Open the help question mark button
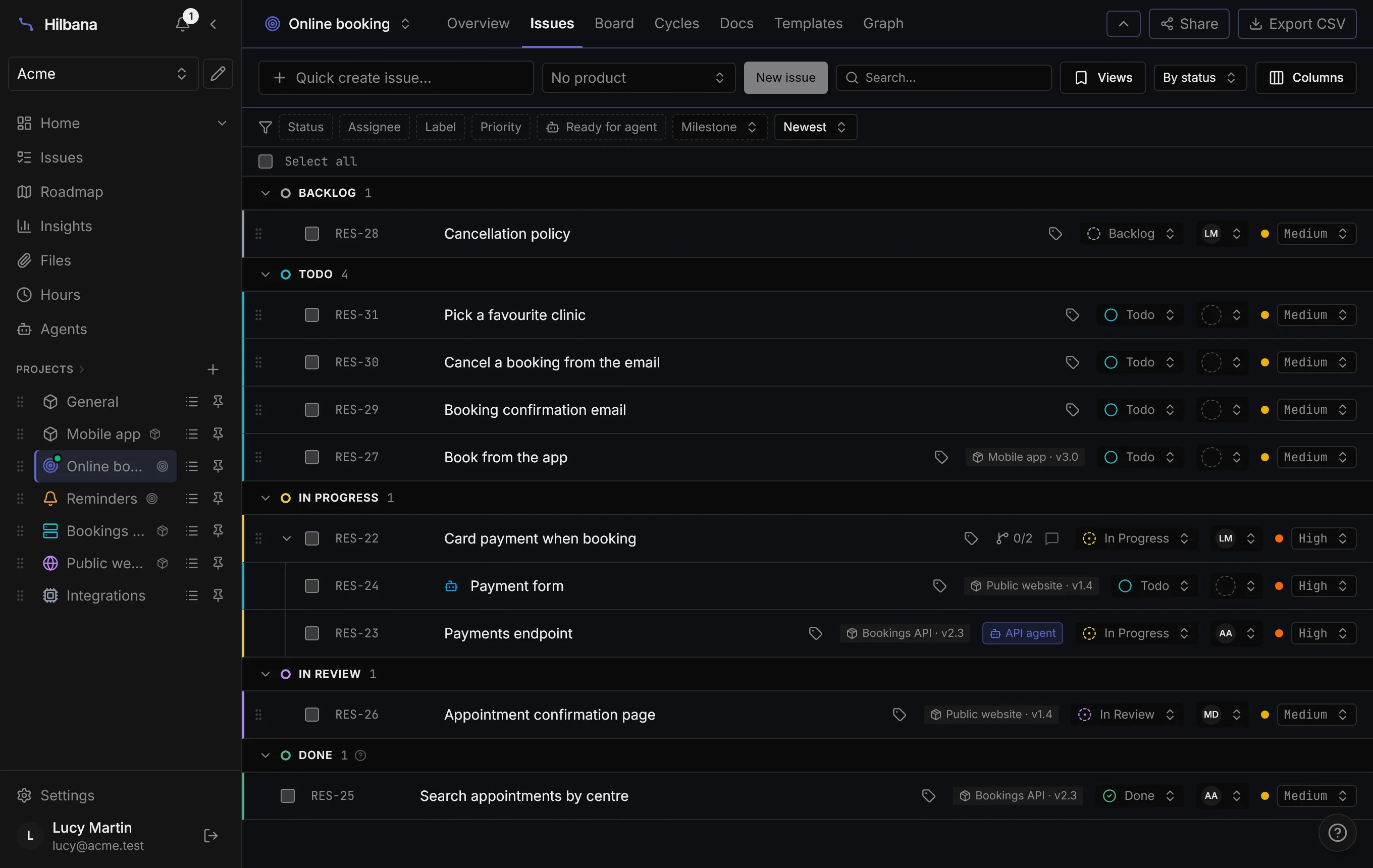 click(x=1337, y=833)
